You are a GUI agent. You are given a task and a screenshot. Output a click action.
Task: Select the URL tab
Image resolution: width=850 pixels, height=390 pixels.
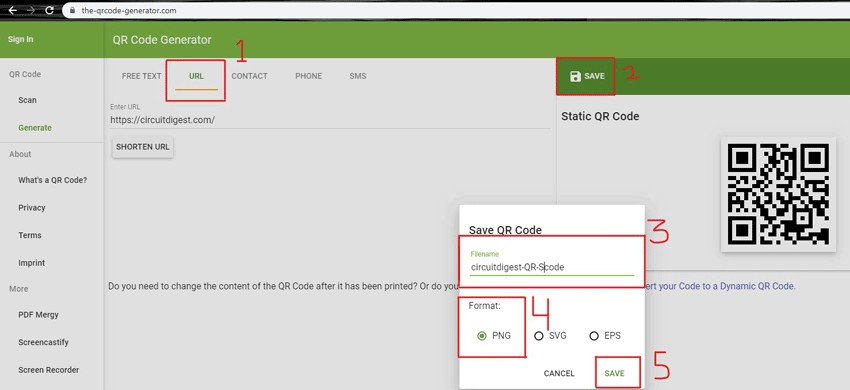coord(196,76)
